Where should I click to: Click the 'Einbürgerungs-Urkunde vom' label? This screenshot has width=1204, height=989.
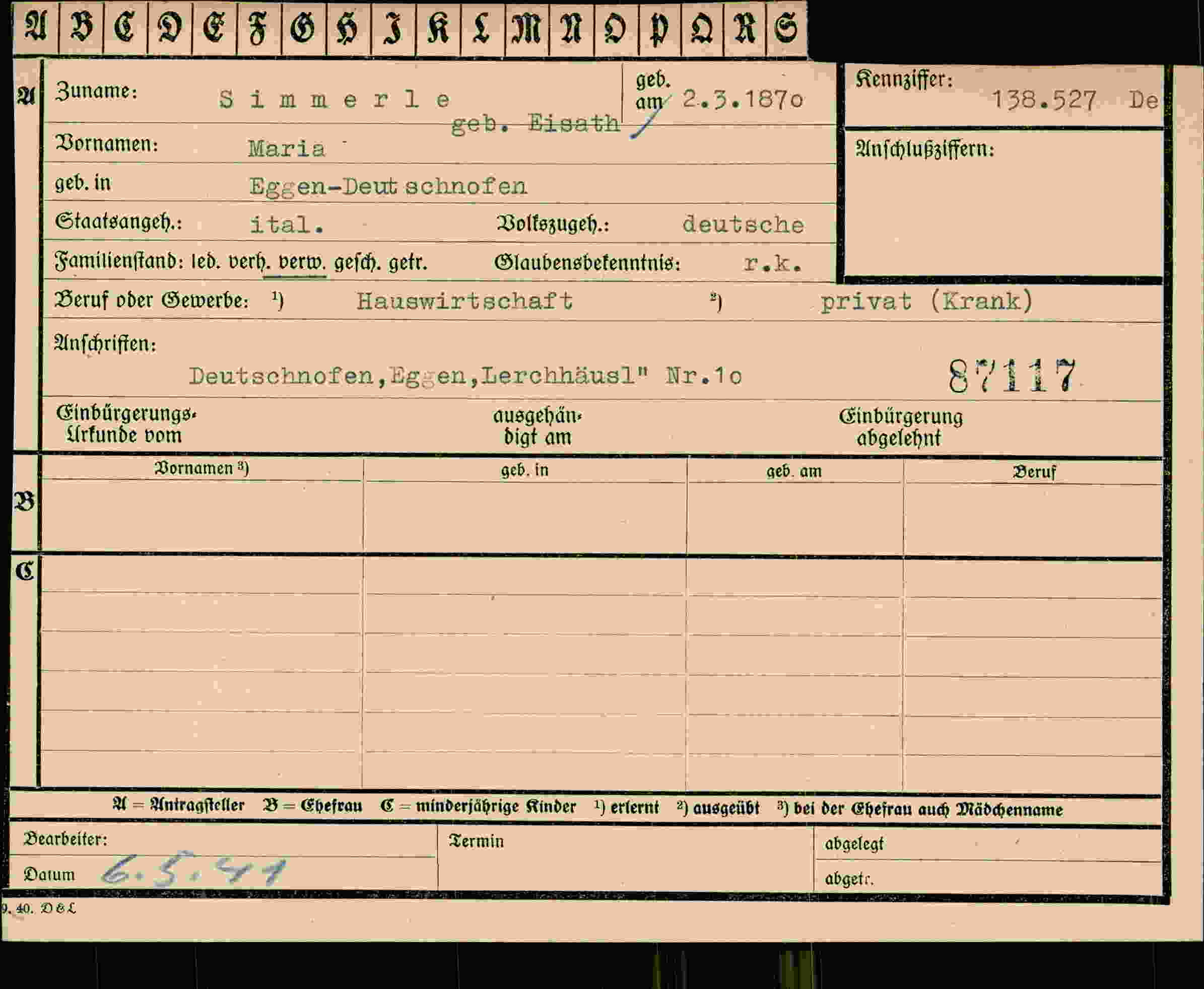(x=126, y=425)
